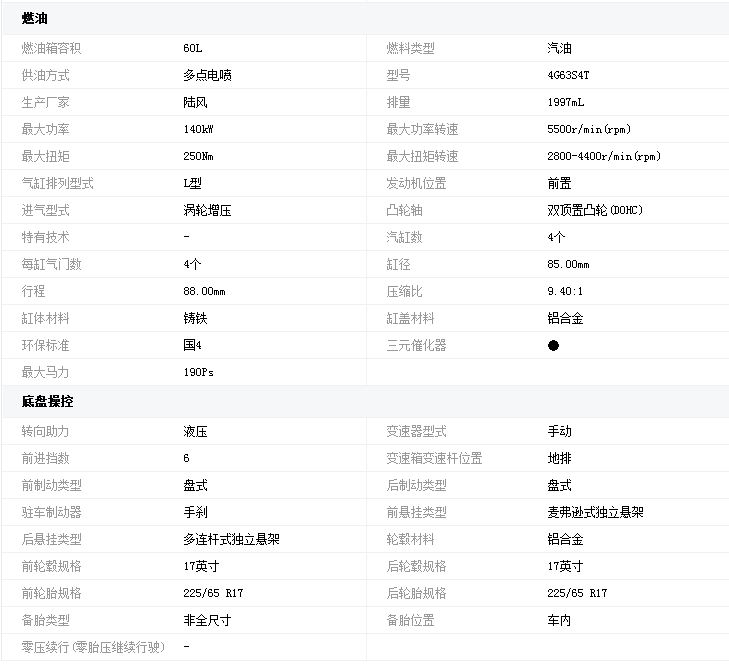Click the 燃油箱容积 label
This screenshot has width=729, height=669.
point(51,48)
